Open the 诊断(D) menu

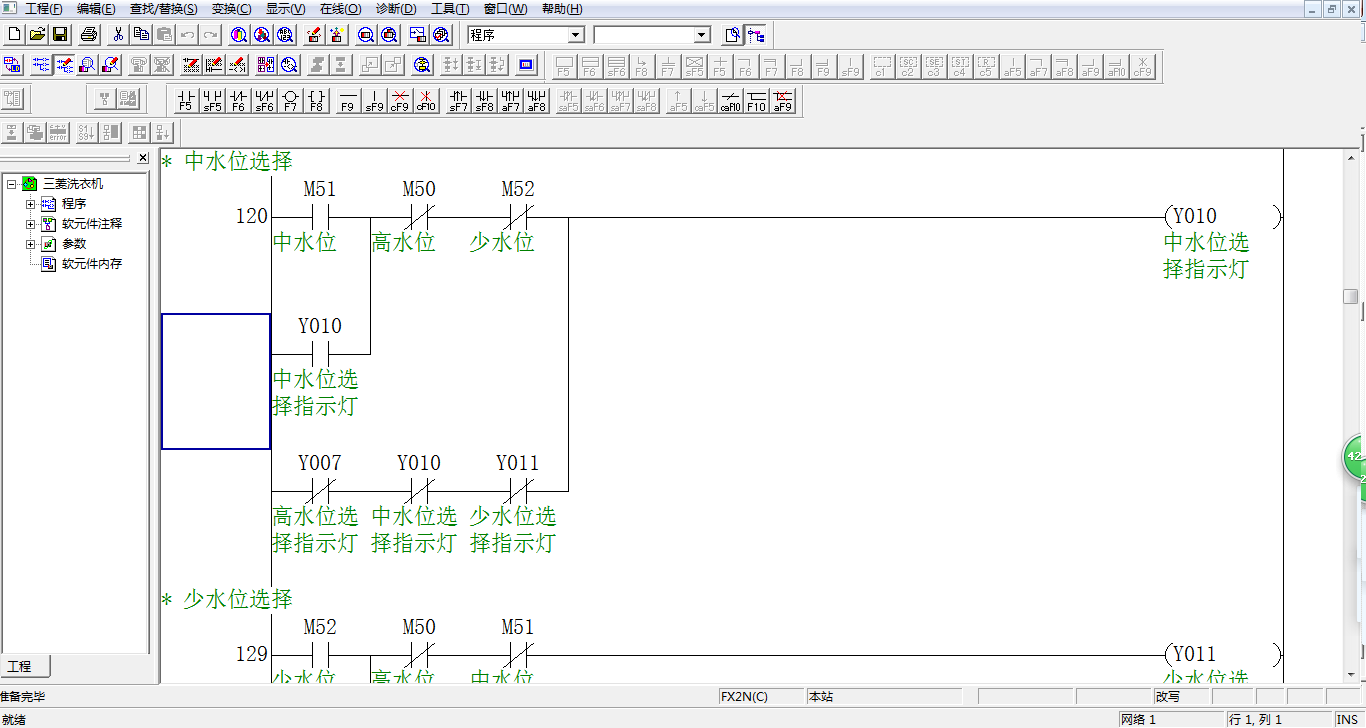(x=396, y=9)
